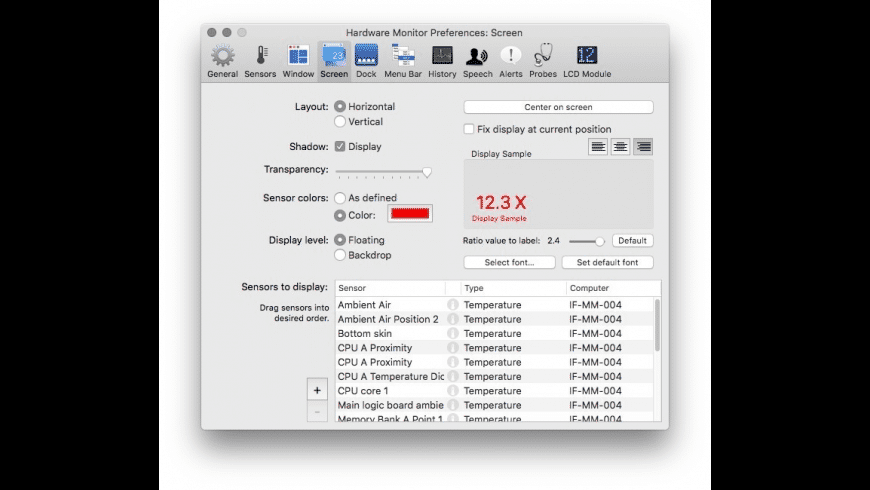The height and width of the screenshot is (490, 870).
Task: Toggle the Shadow Display checkbox
Action: (x=340, y=147)
